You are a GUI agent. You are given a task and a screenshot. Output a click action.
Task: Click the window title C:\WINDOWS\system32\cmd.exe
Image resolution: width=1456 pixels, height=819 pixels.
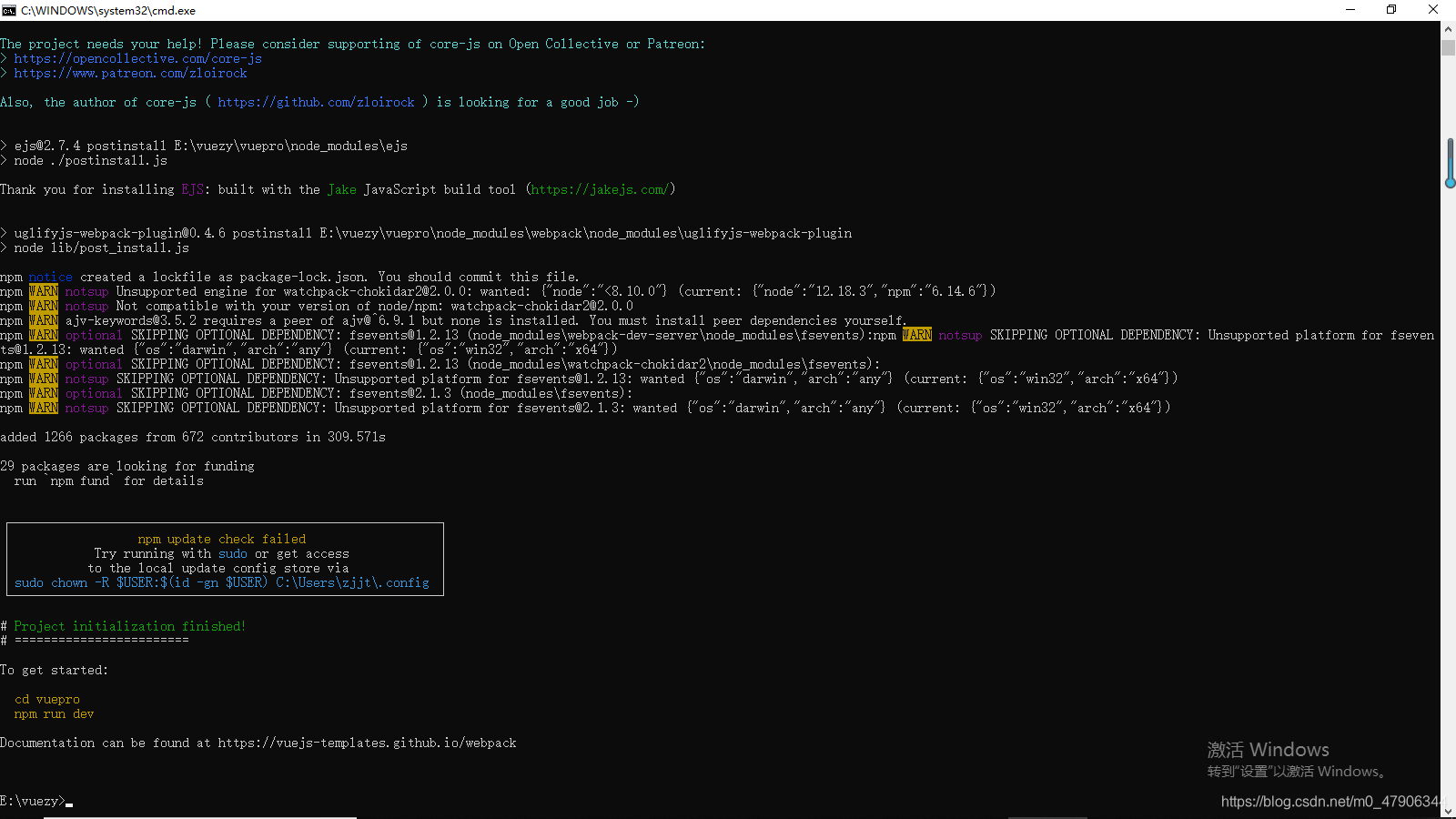pos(108,10)
